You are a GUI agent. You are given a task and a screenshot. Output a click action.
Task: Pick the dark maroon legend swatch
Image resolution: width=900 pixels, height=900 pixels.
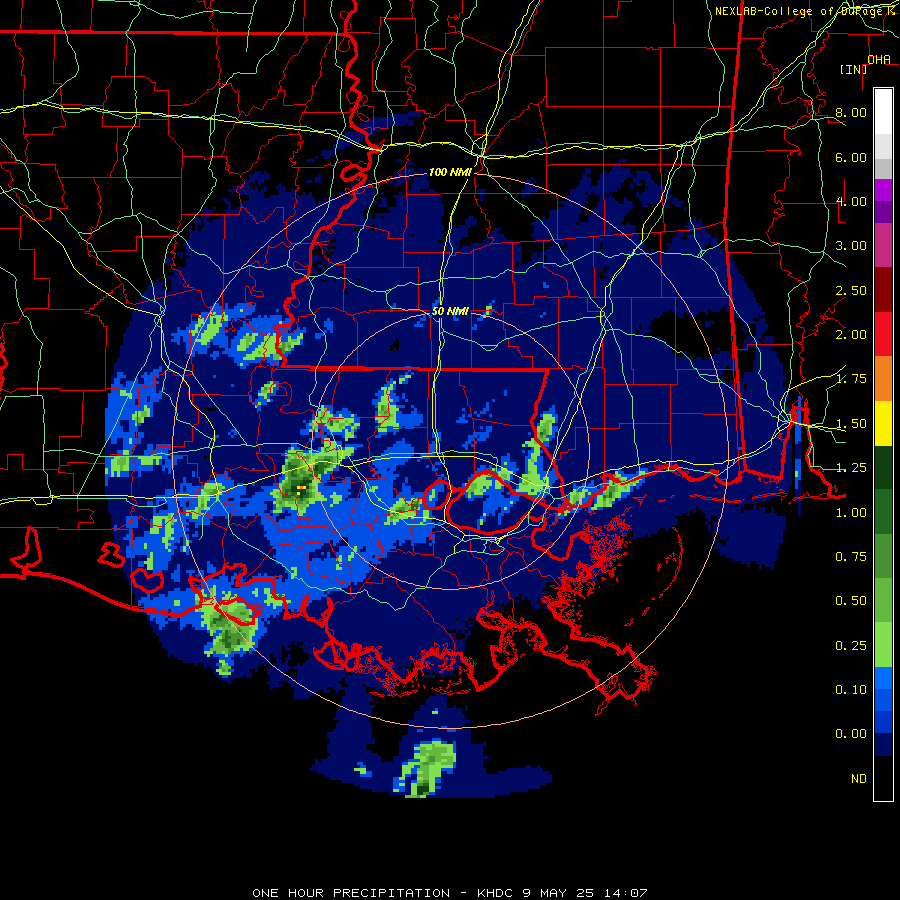click(x=883, y=290)
